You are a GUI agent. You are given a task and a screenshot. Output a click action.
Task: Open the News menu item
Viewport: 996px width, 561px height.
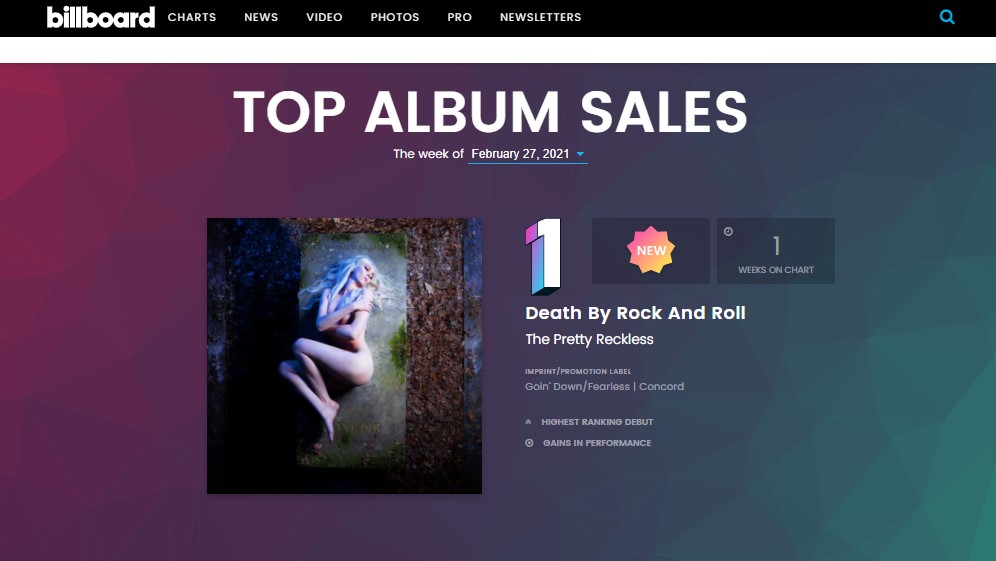[261, 17]
